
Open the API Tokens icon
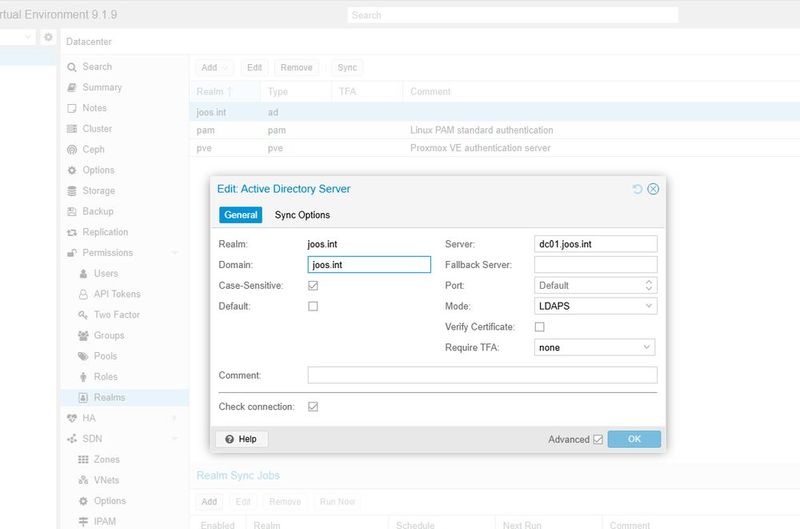pos(83,294)
